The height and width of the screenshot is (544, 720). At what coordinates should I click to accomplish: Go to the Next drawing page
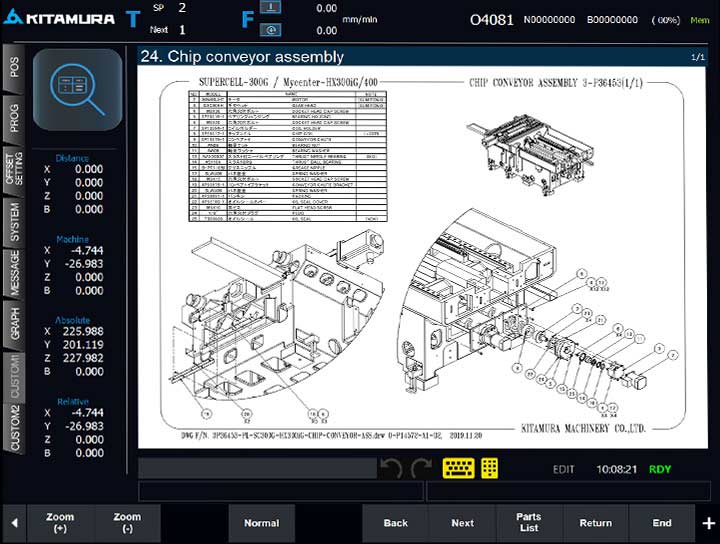click(x=462, y=523)
